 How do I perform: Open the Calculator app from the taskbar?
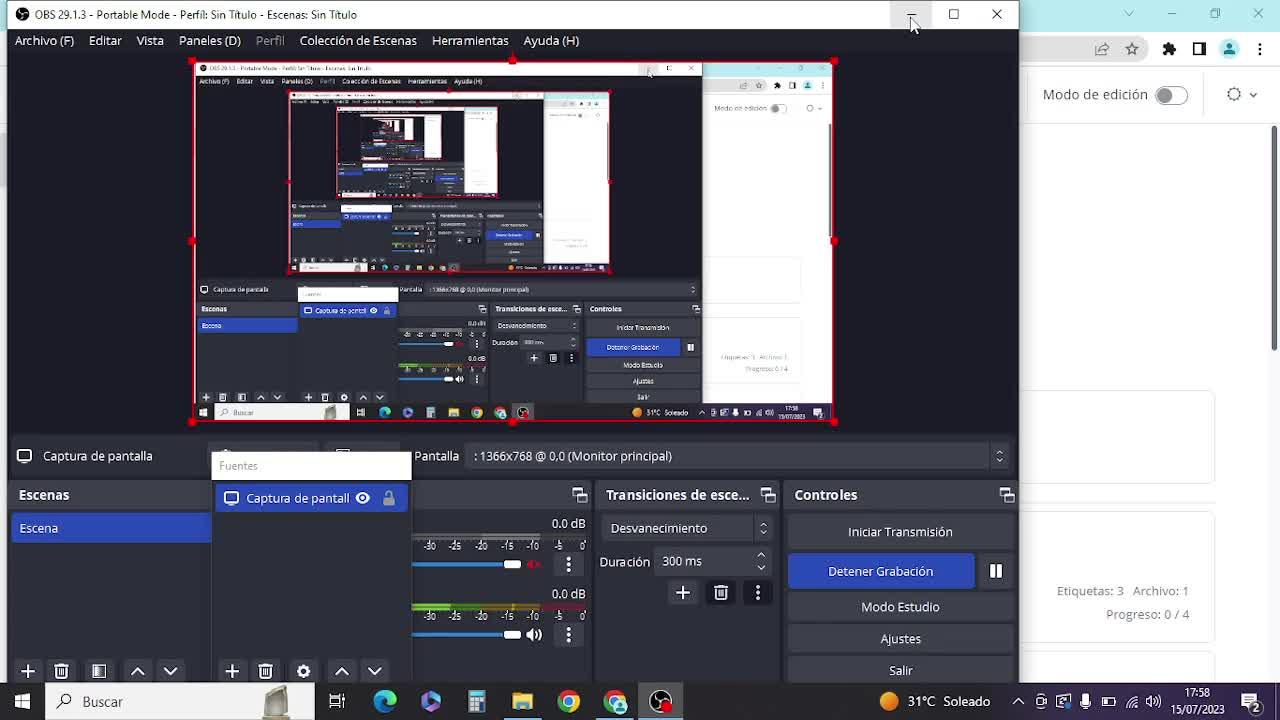coord(477,701)
